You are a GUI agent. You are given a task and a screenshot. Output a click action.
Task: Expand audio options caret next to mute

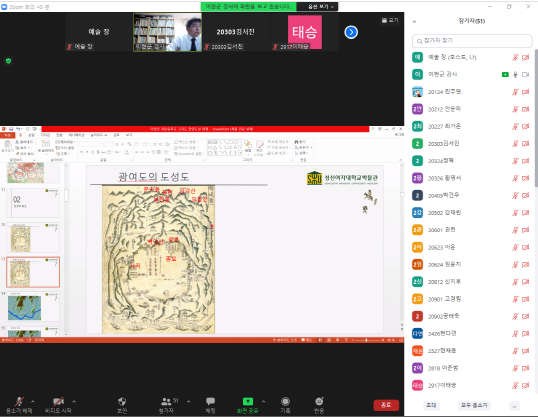pos(33,401)
